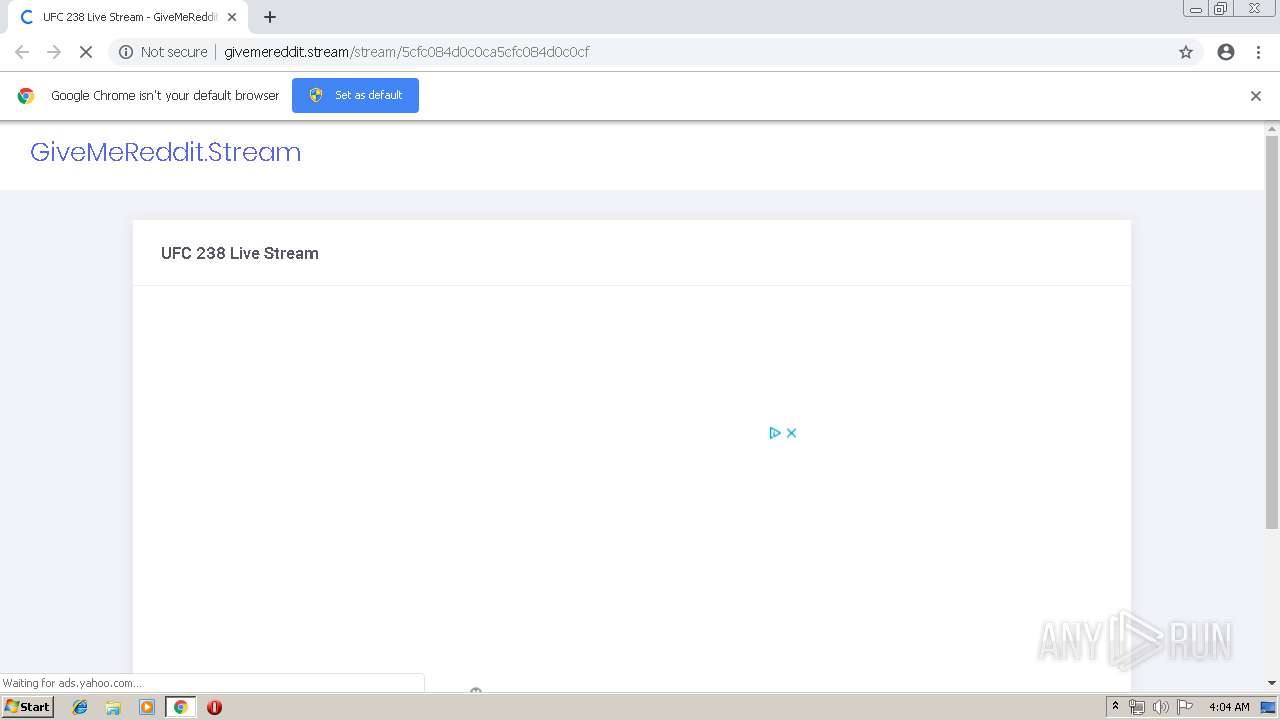Close the UFC 238 Live Stream tab
The image size is (1280, 720).
[232, 17]
